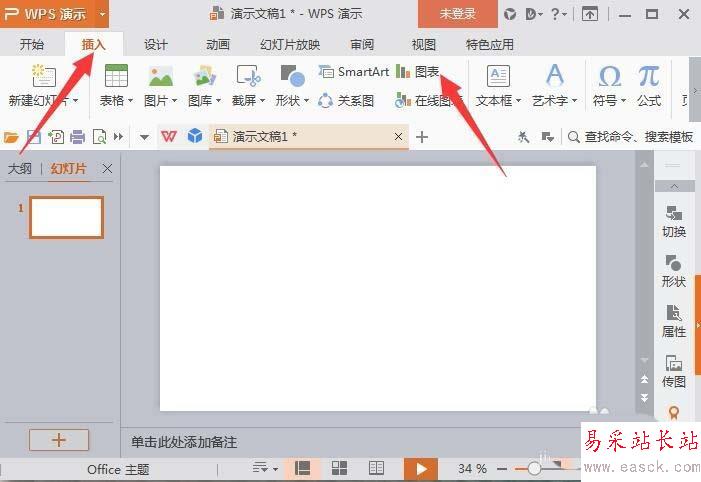Image resolution: width=701 pixels, height=482 pixels.
Task: Open the 视图 ribbon tab
Action: [x=423, y=45]
